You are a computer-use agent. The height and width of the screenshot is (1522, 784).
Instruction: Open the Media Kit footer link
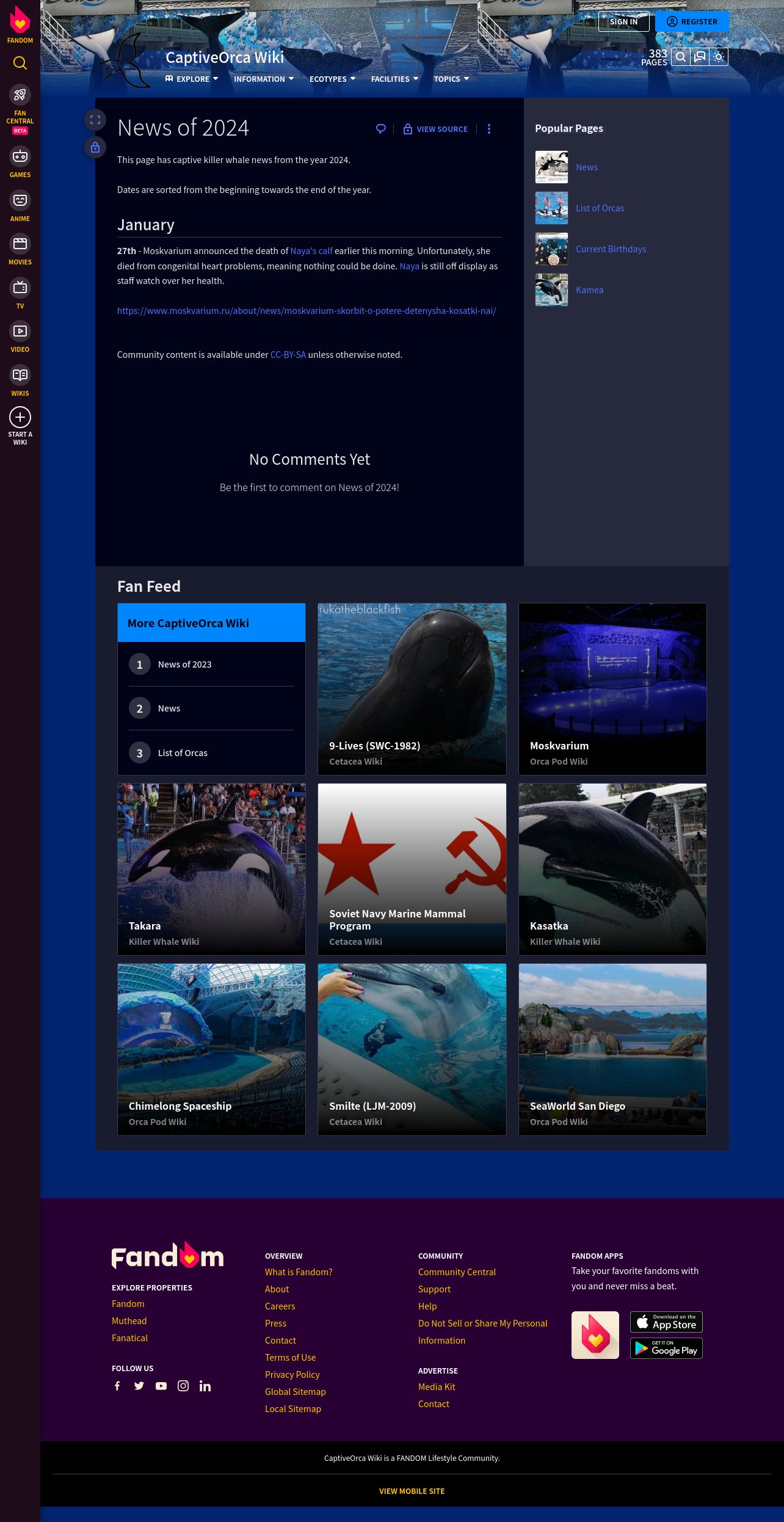coord(437,1387)
